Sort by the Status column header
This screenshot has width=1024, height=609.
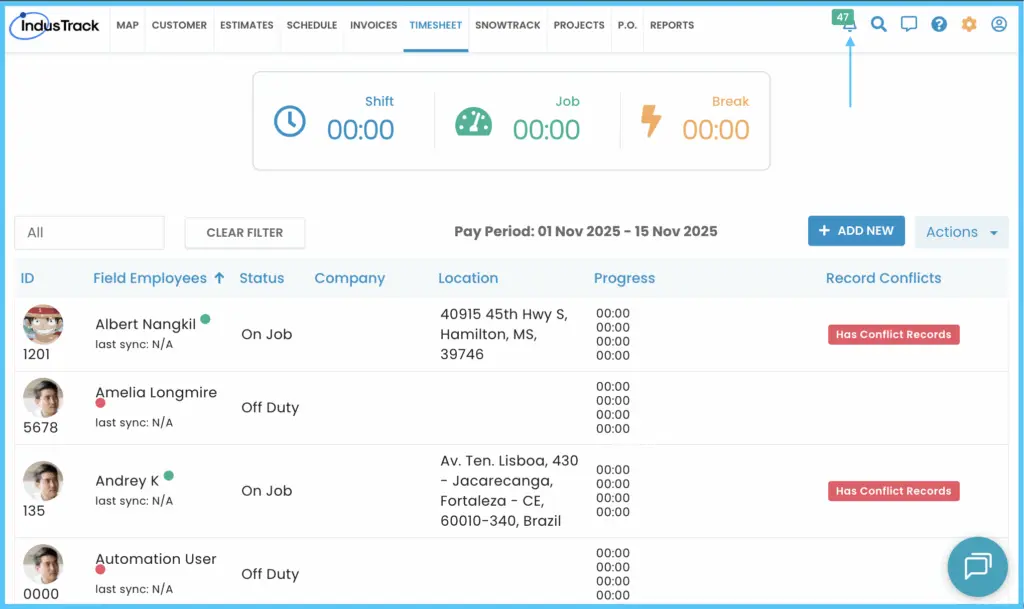point(261,278)
